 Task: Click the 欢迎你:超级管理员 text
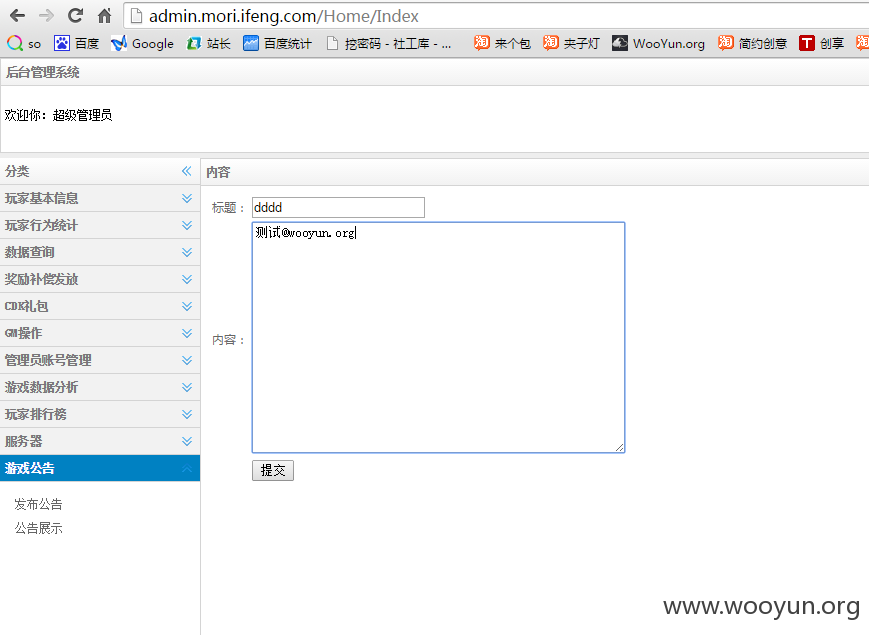[x=58, y=115]
